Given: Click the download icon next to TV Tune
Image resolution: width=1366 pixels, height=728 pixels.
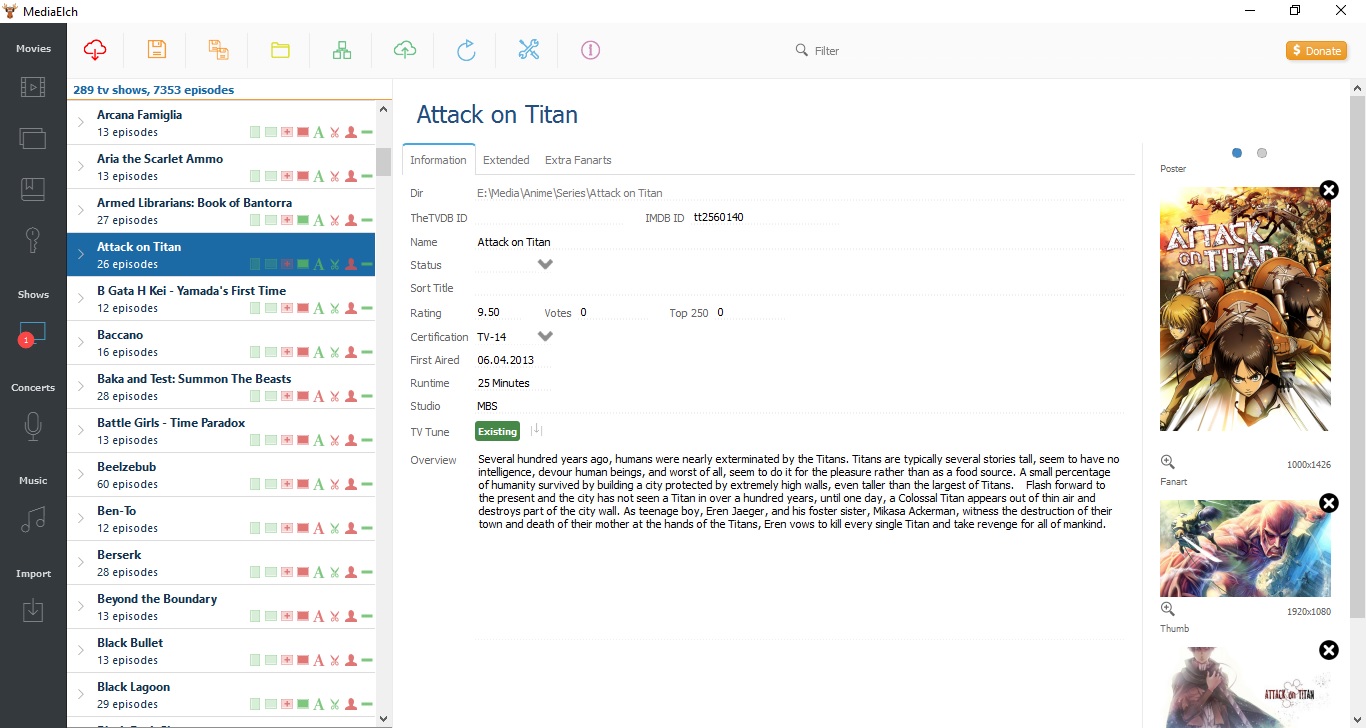Looking at the screenshot, I should tap(536, 430).
